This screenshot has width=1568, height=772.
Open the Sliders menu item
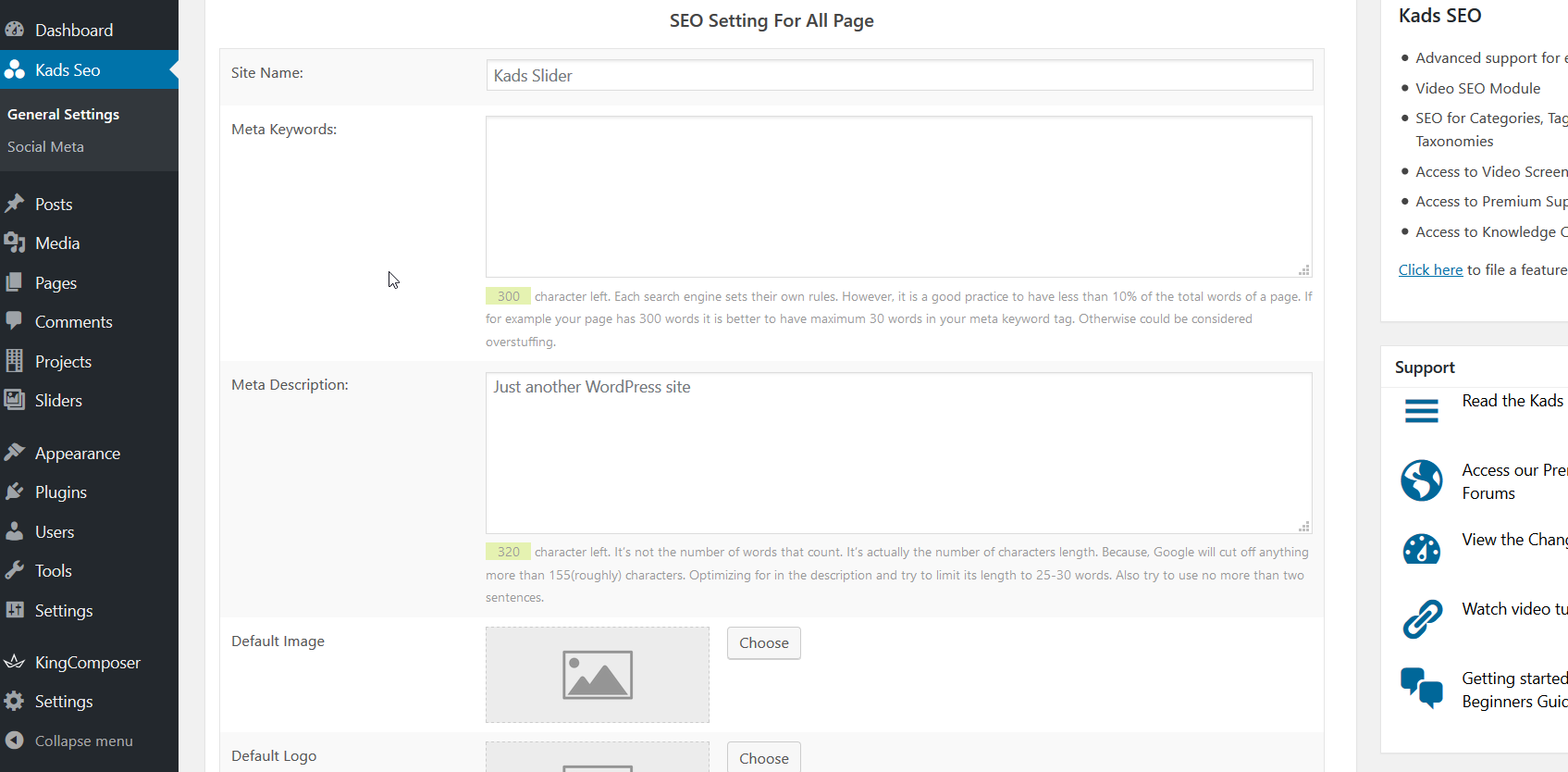point(58,400)
